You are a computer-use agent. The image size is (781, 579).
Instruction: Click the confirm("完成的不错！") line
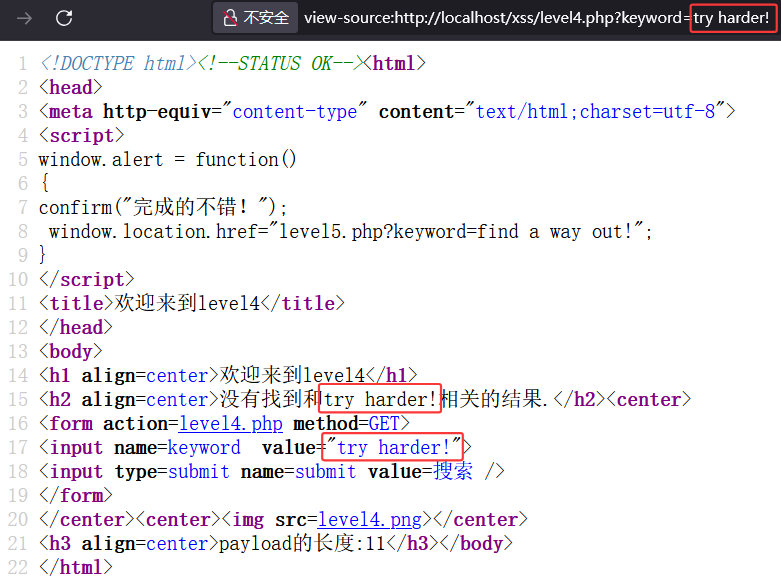point(163,207)
